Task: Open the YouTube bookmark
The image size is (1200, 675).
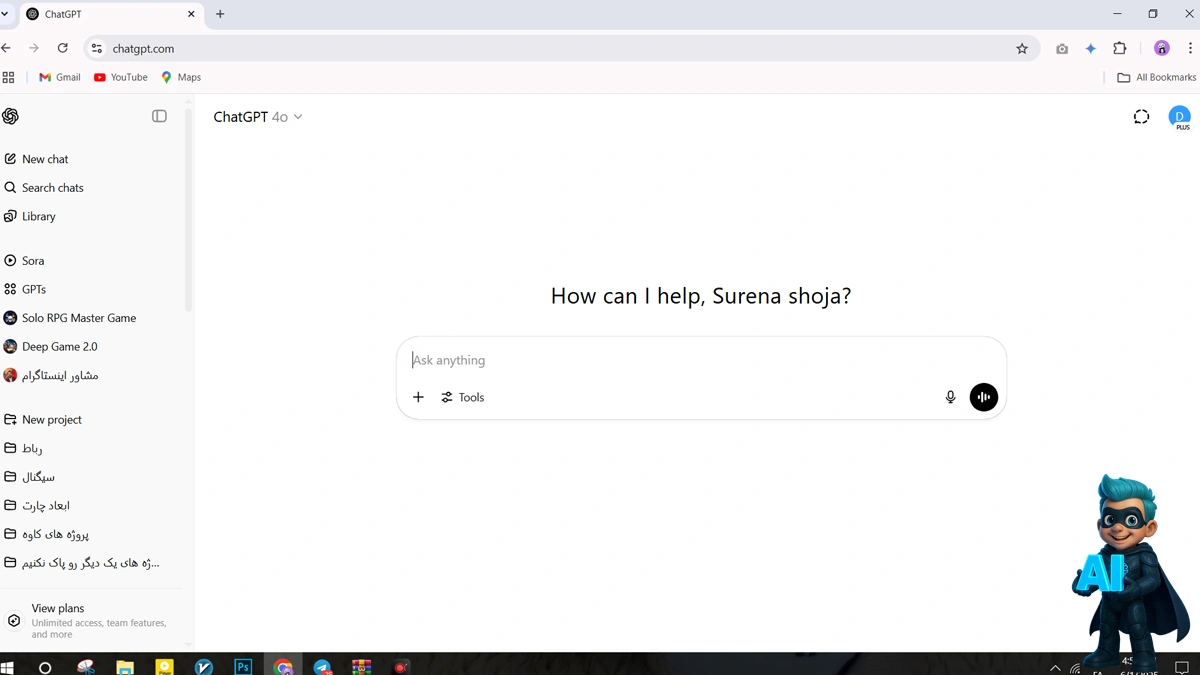Action: coord(120,77)
